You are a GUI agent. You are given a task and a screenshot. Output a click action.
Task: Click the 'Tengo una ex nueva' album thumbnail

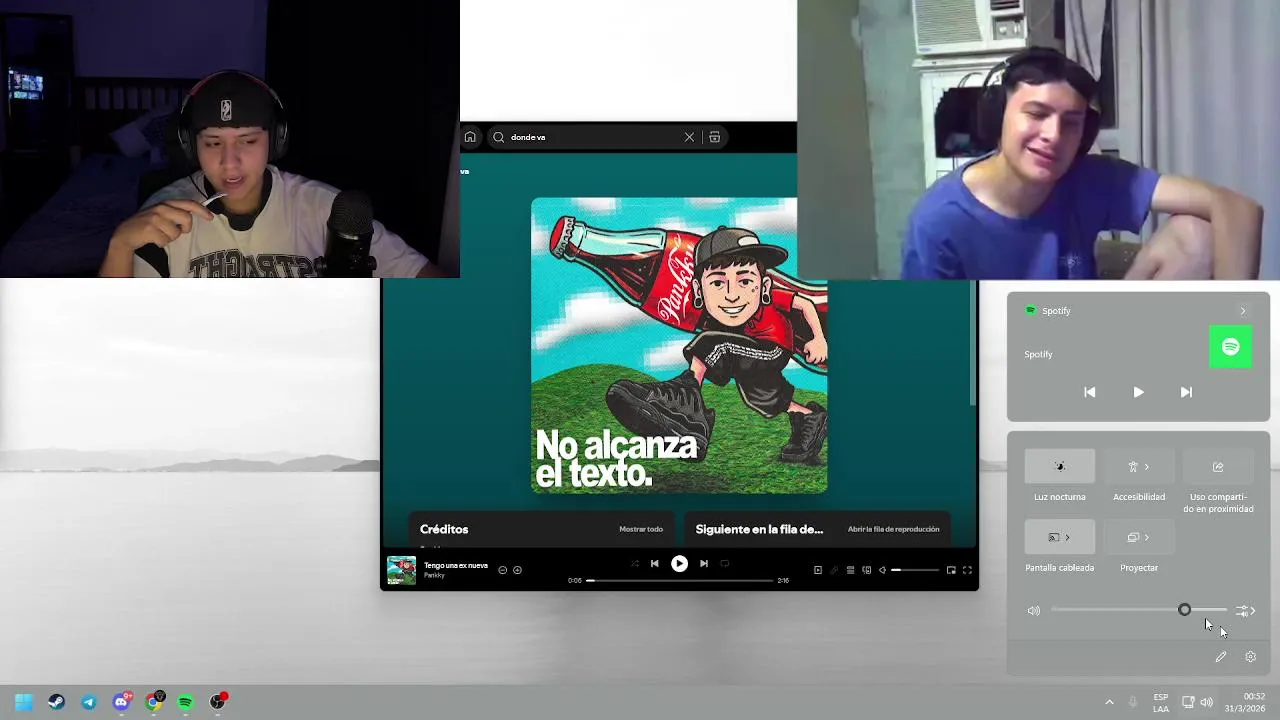tap(401, 570)
